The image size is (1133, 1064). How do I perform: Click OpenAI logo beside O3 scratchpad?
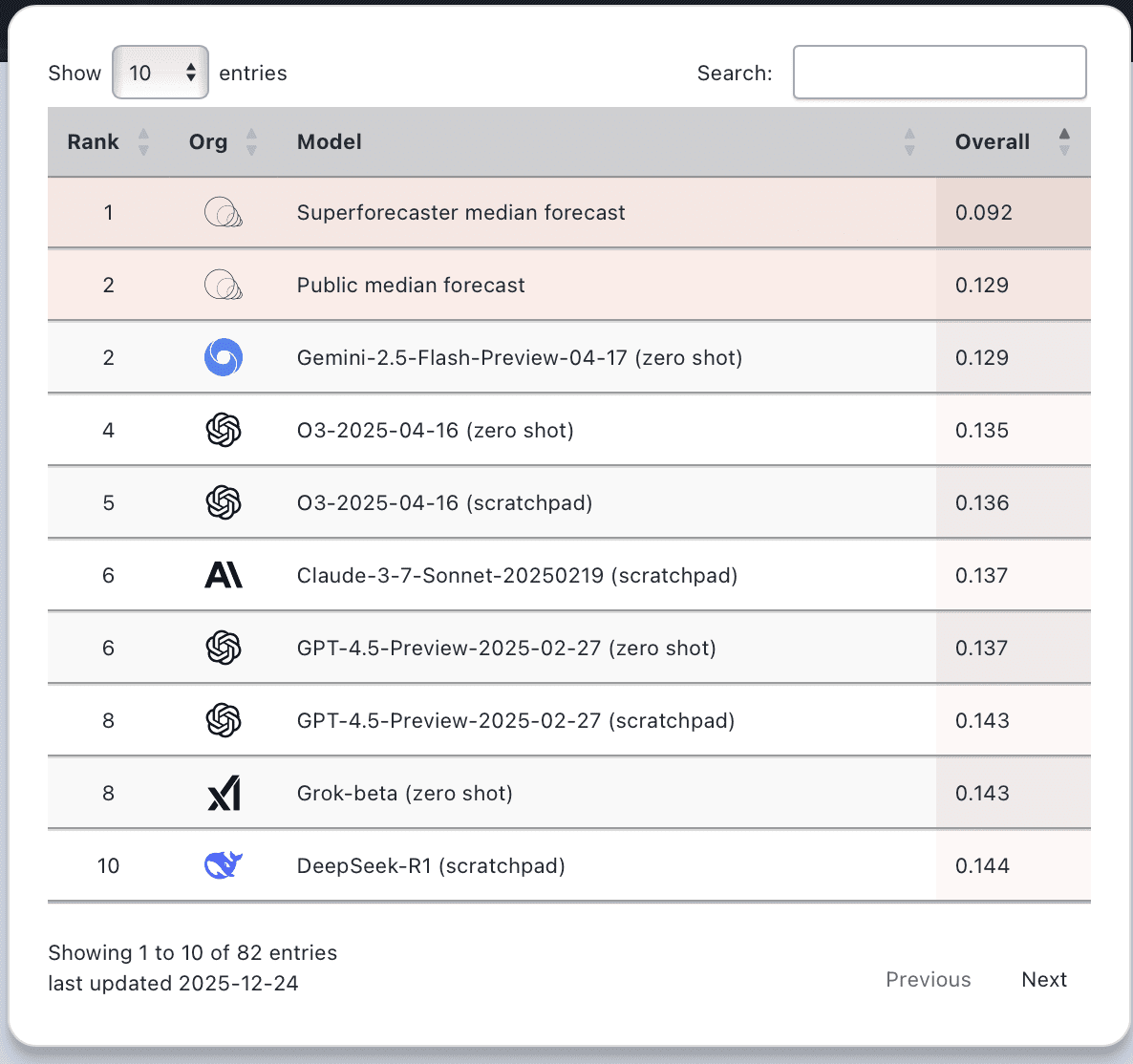pos(223,502)
